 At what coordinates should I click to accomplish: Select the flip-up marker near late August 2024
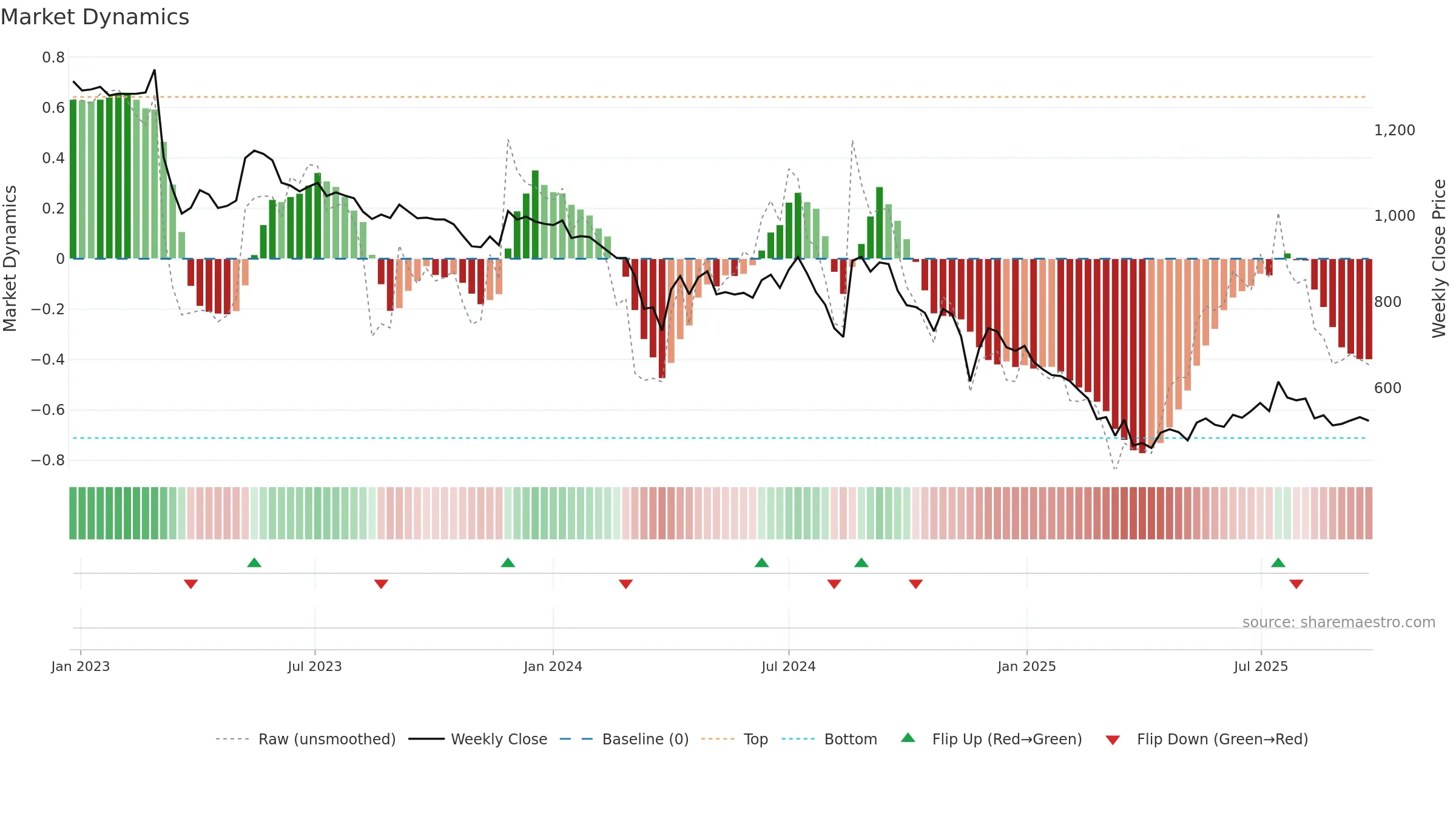click(x=861, y=562)
